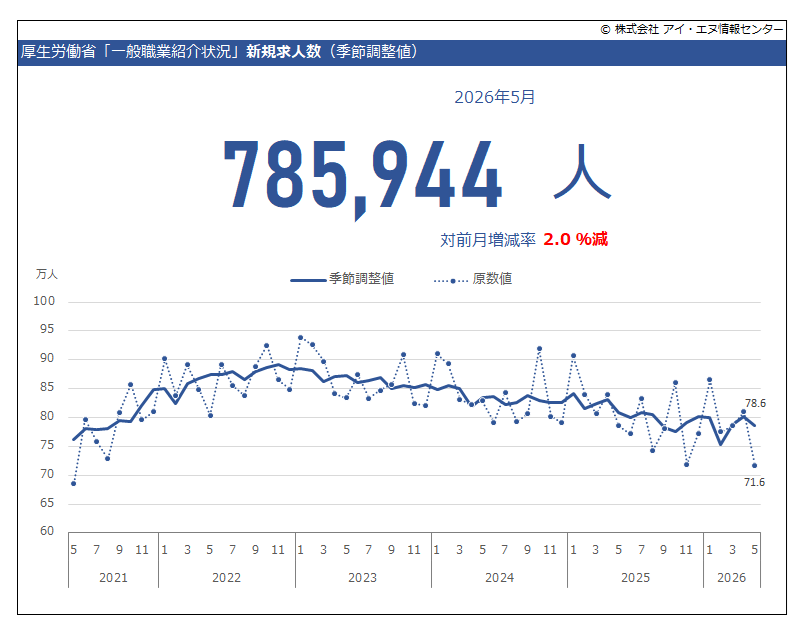Click the 95 y-axis label
804x635 pixels.
click(47, 329)
